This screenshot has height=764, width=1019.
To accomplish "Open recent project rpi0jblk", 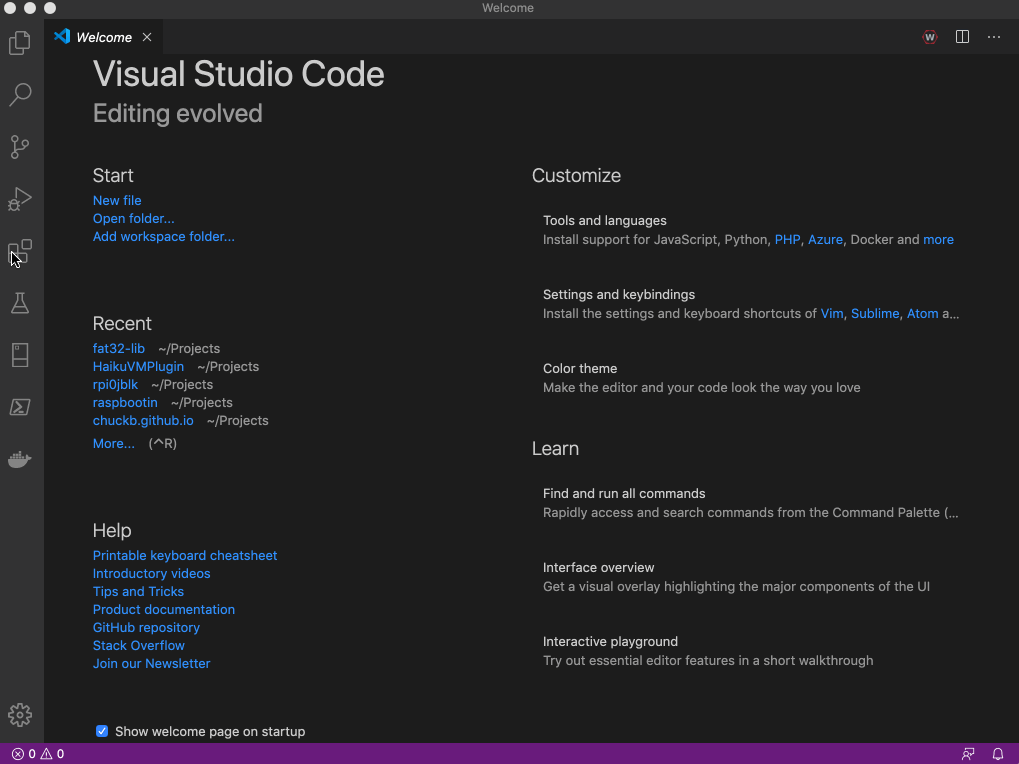I will 115,385.
